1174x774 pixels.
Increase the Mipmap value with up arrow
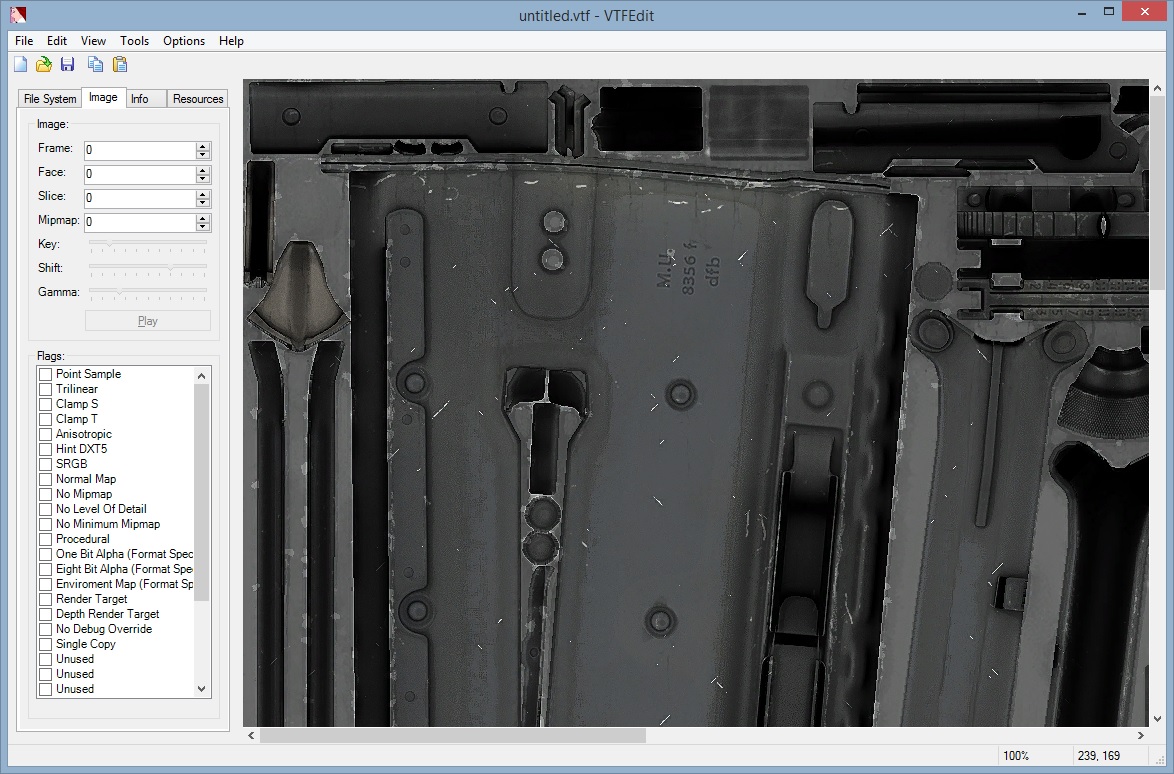pyautogui.click(x=203, y=218)
